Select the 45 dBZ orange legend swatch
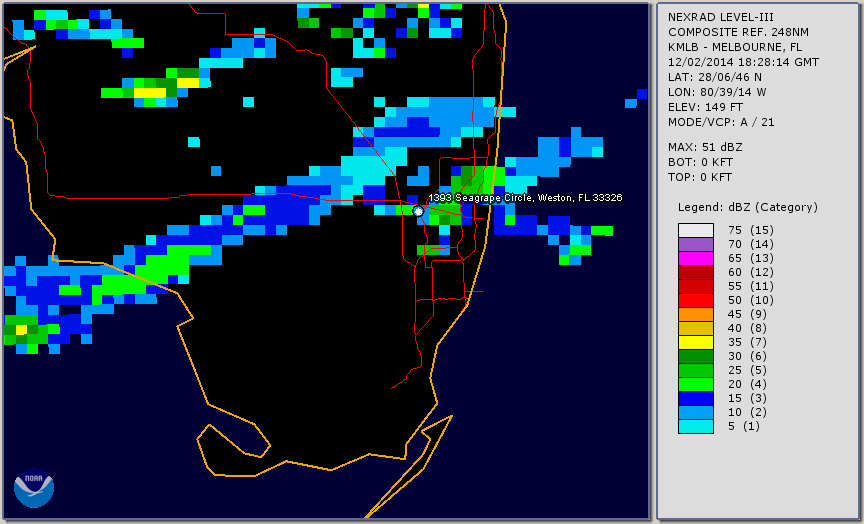864x524 pixels. (x=696, y=315)
